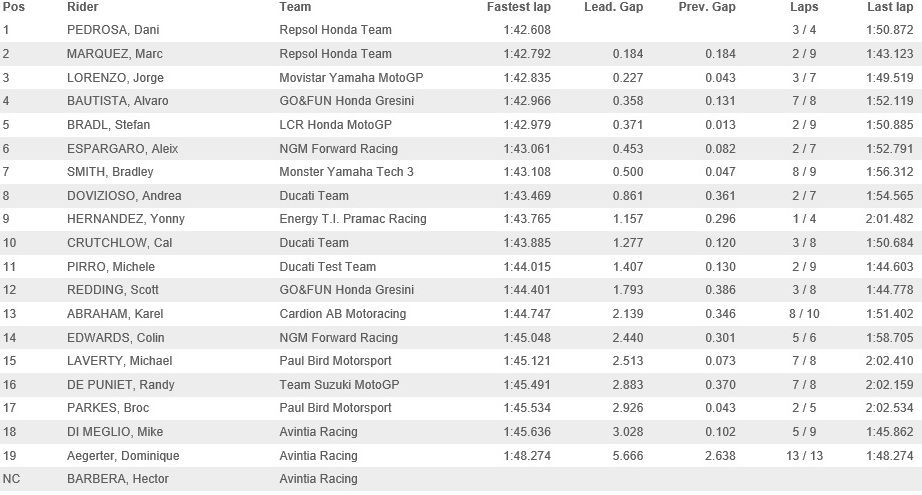The height and width of the screenshot is (495, 922).
Task: Select rider BARBERA, Hector
Action: [x=118, y=479]
